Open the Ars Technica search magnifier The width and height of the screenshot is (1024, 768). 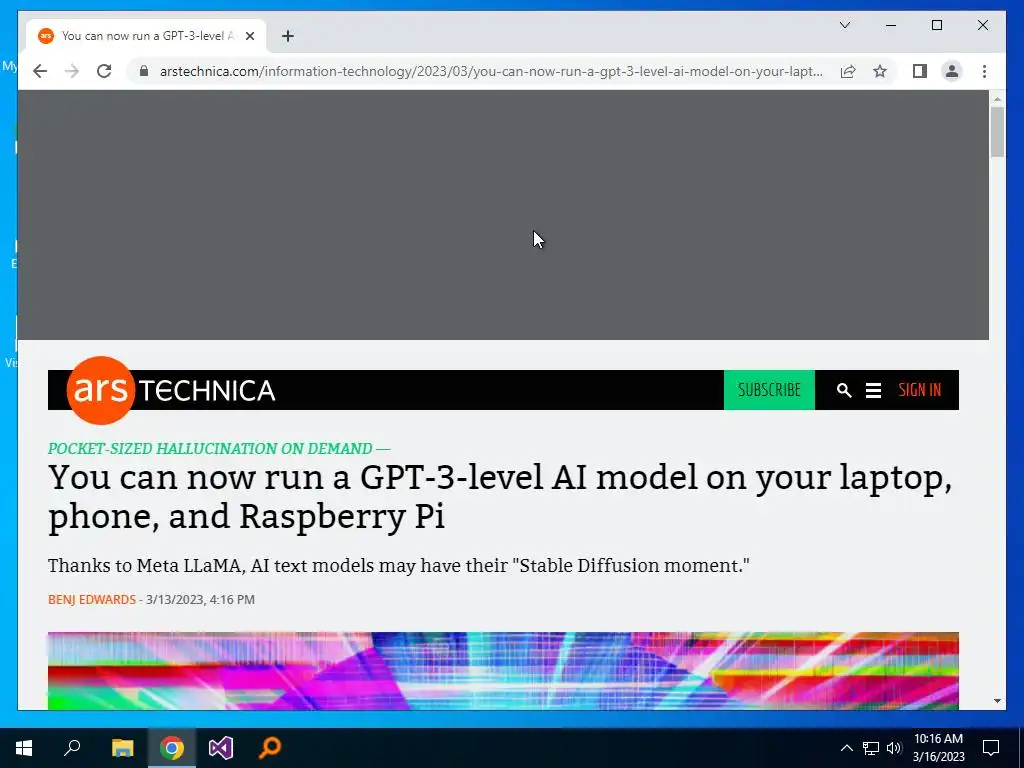(x=844, y=391)
